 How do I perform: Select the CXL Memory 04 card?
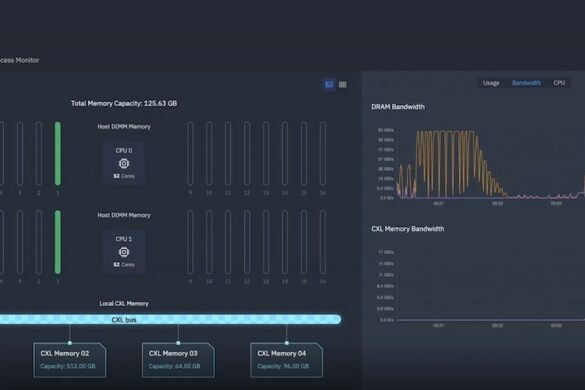tap(287, 360)
